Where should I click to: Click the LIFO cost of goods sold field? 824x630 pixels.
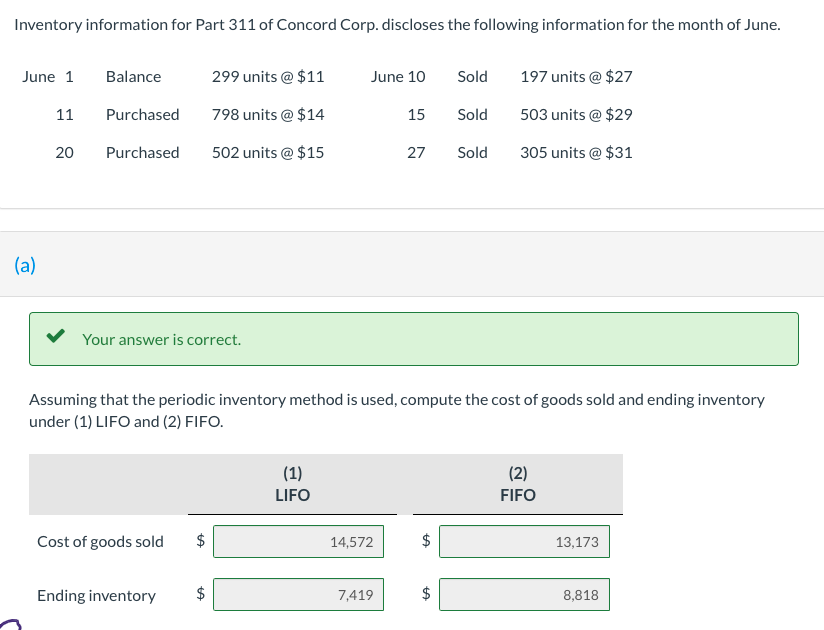point(298,542)
